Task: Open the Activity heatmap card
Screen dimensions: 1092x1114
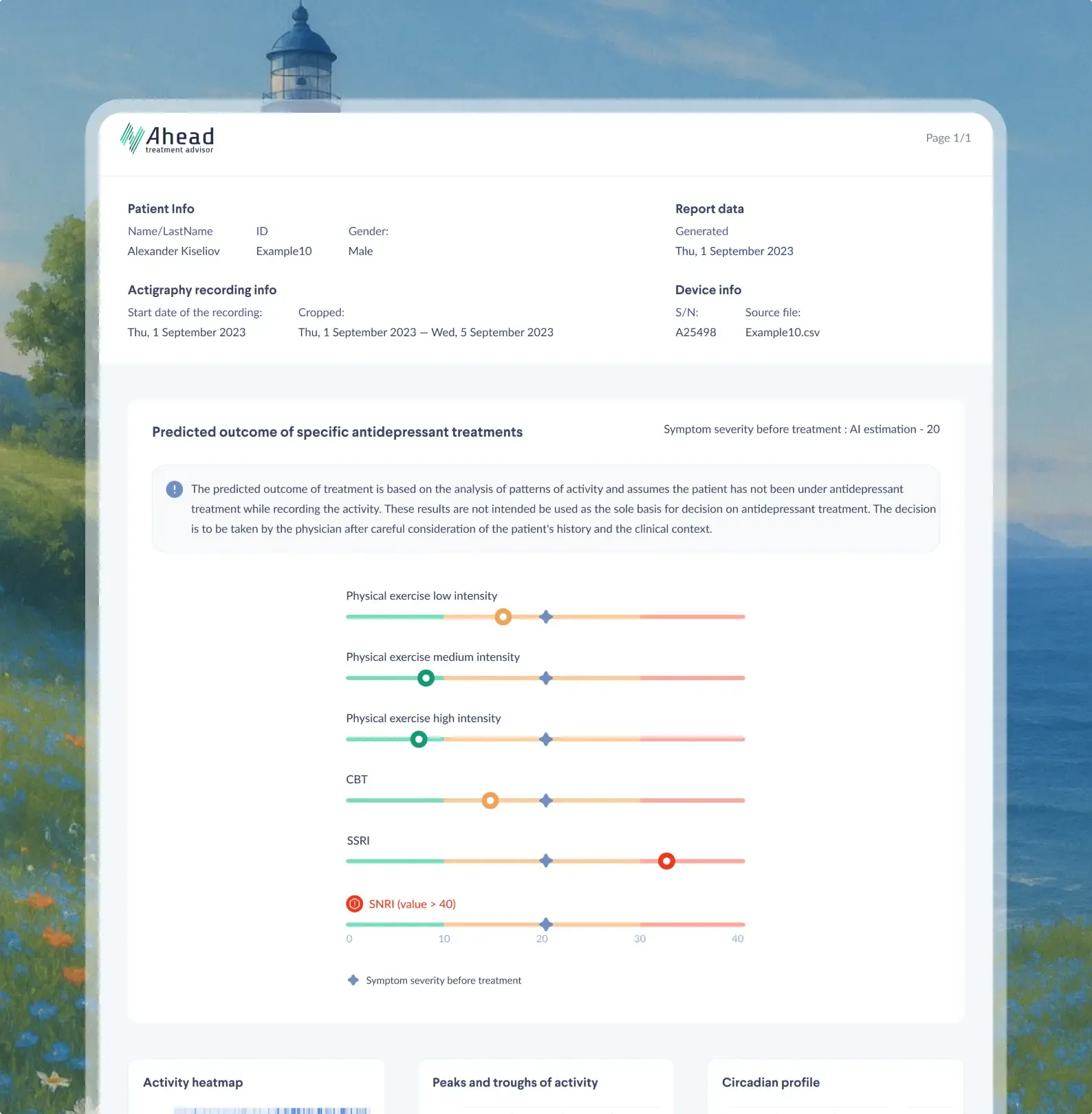Action: [256, 1085]
